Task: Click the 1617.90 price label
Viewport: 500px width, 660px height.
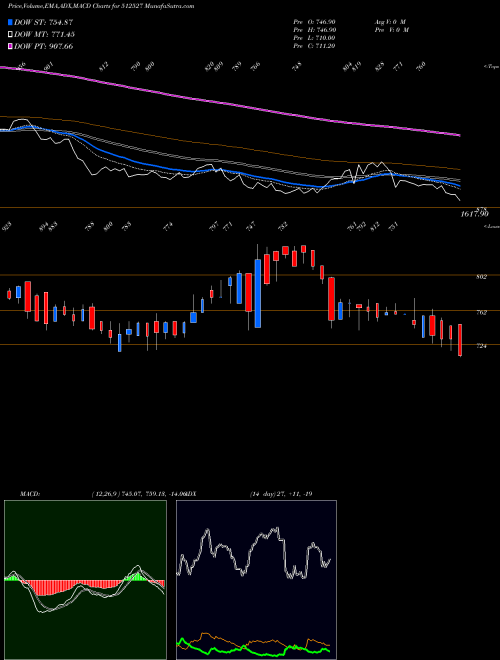Action: click(474, 214)
